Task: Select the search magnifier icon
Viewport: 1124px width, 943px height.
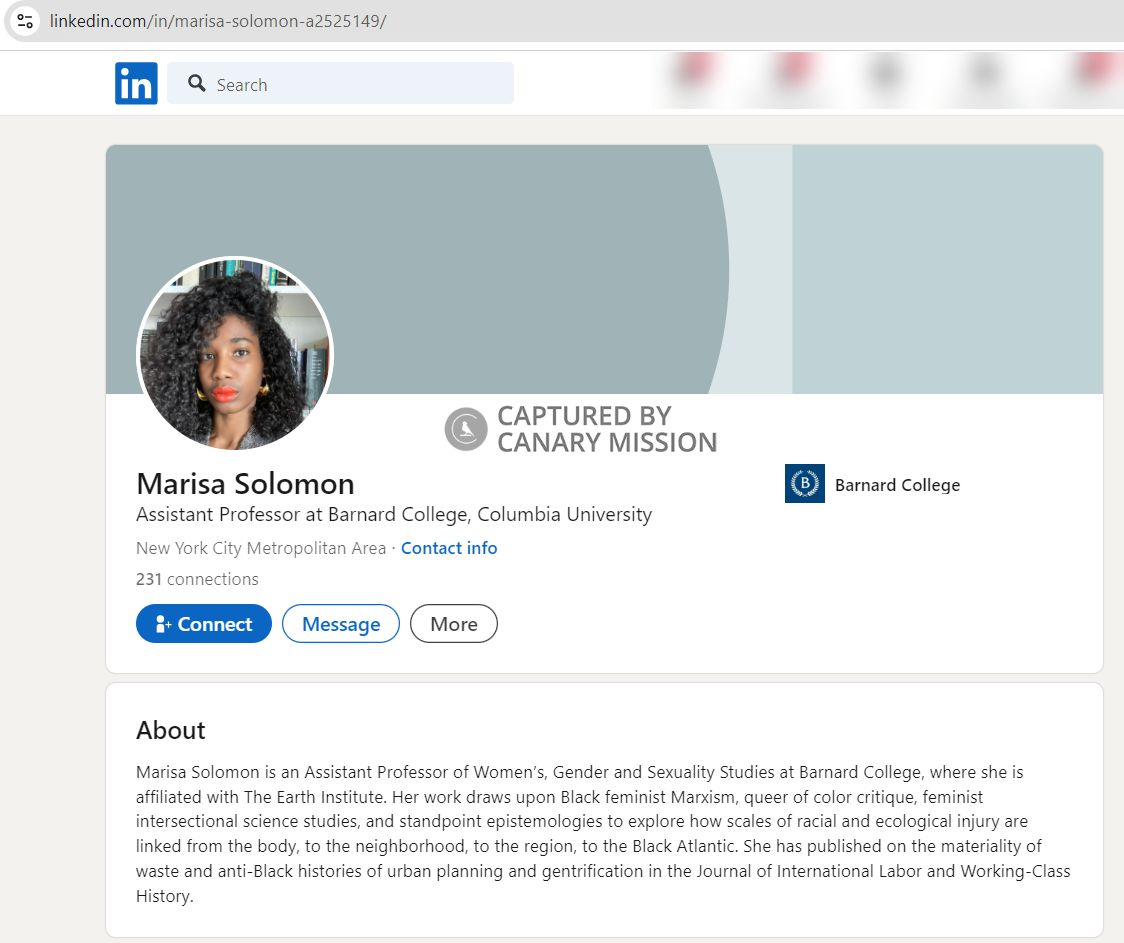Action: tap(198, 84)
